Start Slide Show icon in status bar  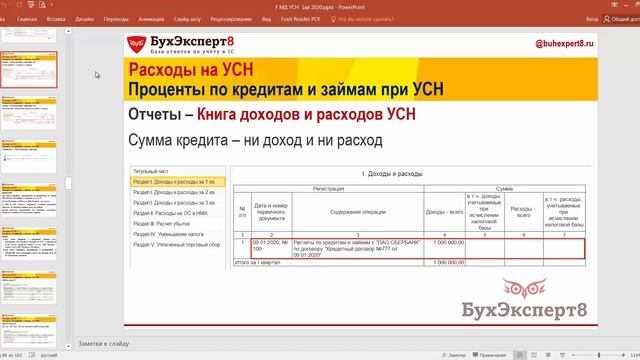562,355
